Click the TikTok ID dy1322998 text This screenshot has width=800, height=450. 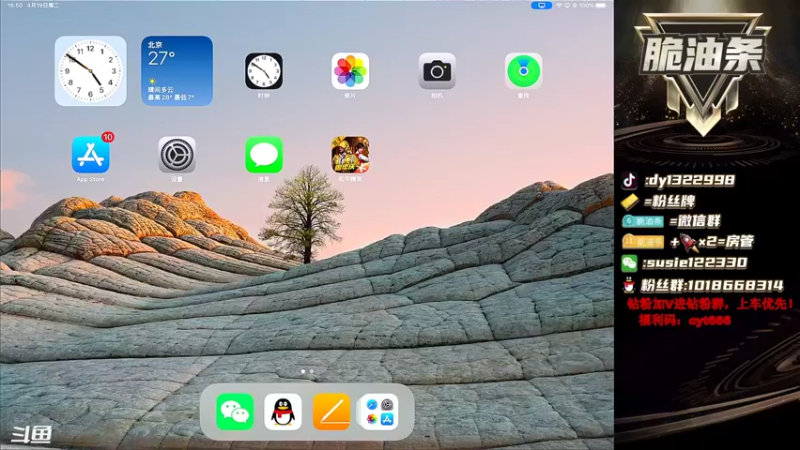tap(689, 180)
